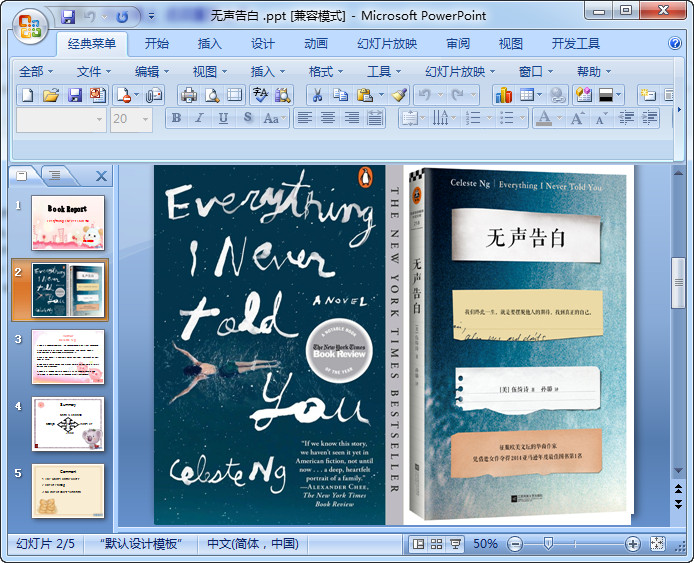Click the zoom out minus button
The width and height of the screenshot is (694, 563).
515,544
